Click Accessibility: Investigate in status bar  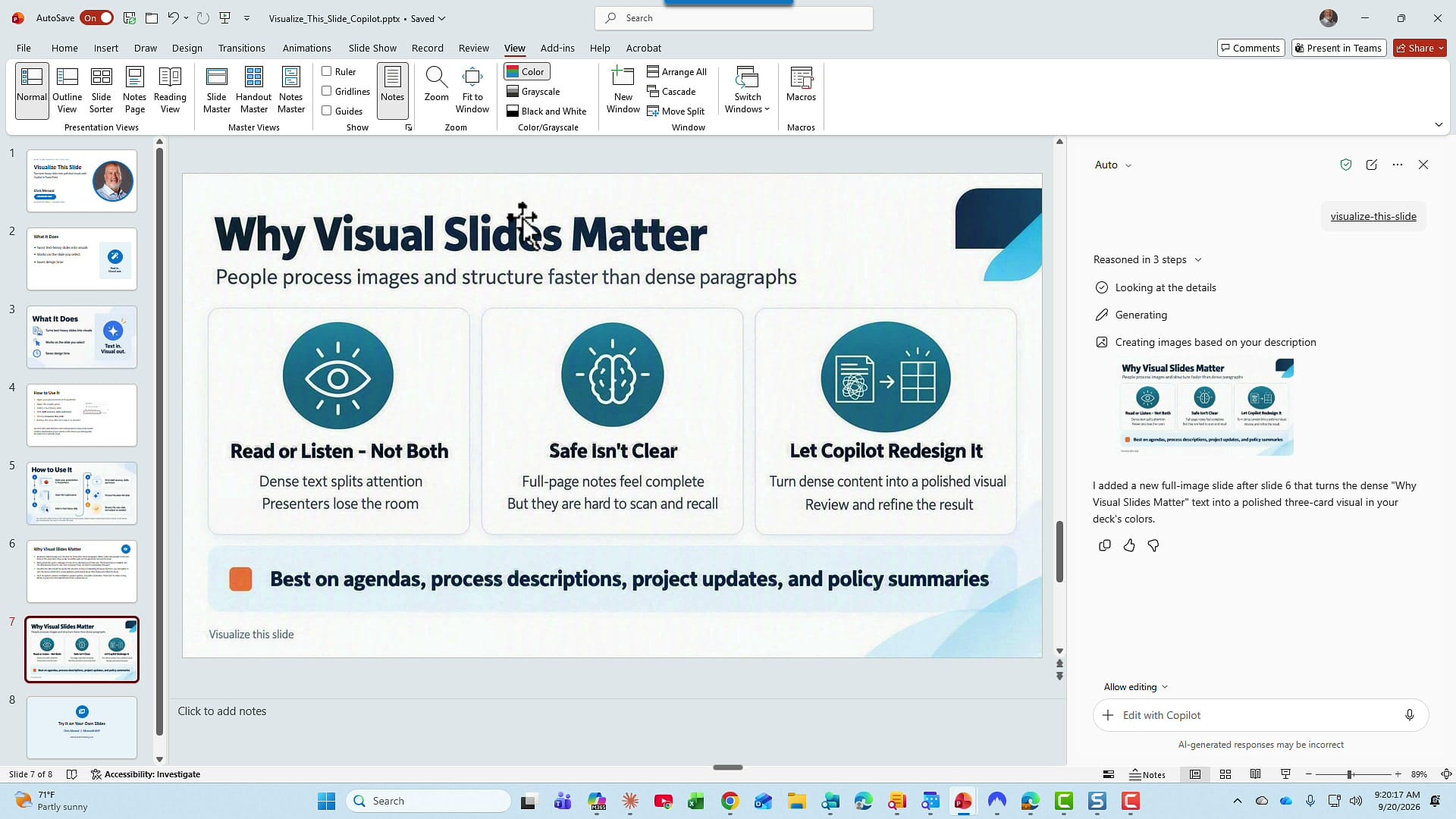pyautogui.click(x=146, y=774)
